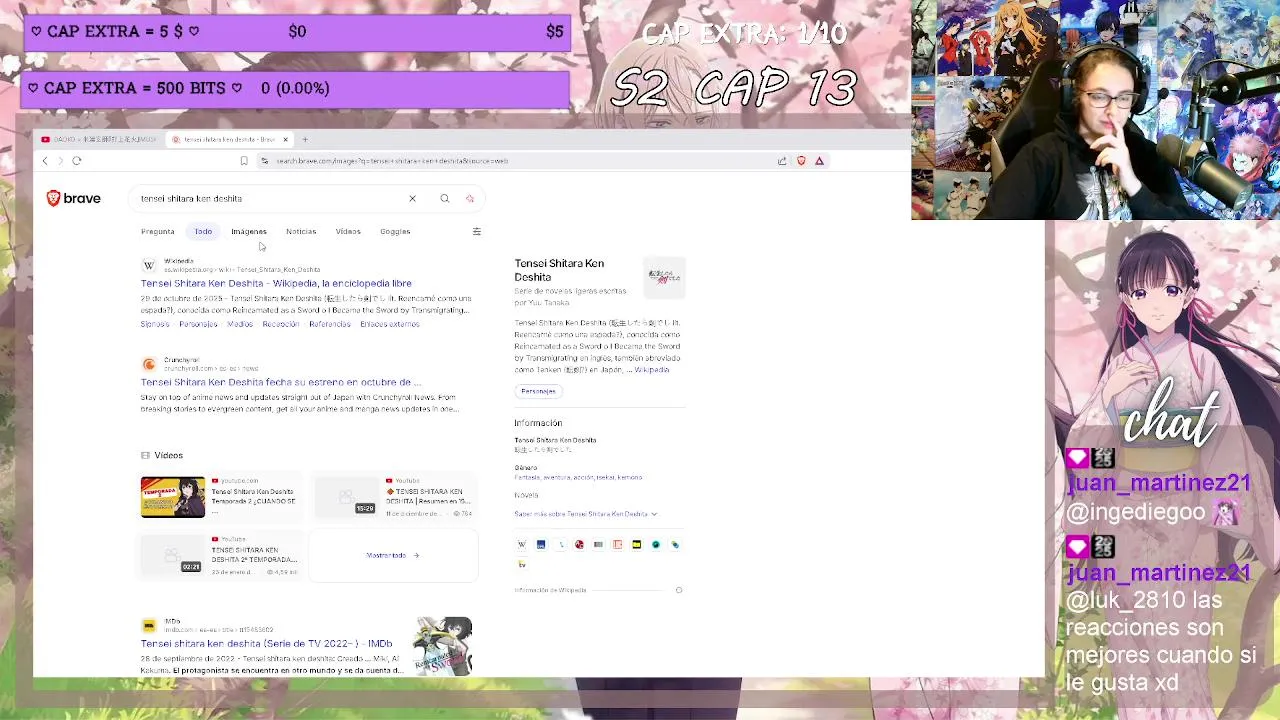Click the Personajes sublink under Wikipedia result
Image resolution: width=1280 pixels, height=720 pixels.
(x=198, y=324)
